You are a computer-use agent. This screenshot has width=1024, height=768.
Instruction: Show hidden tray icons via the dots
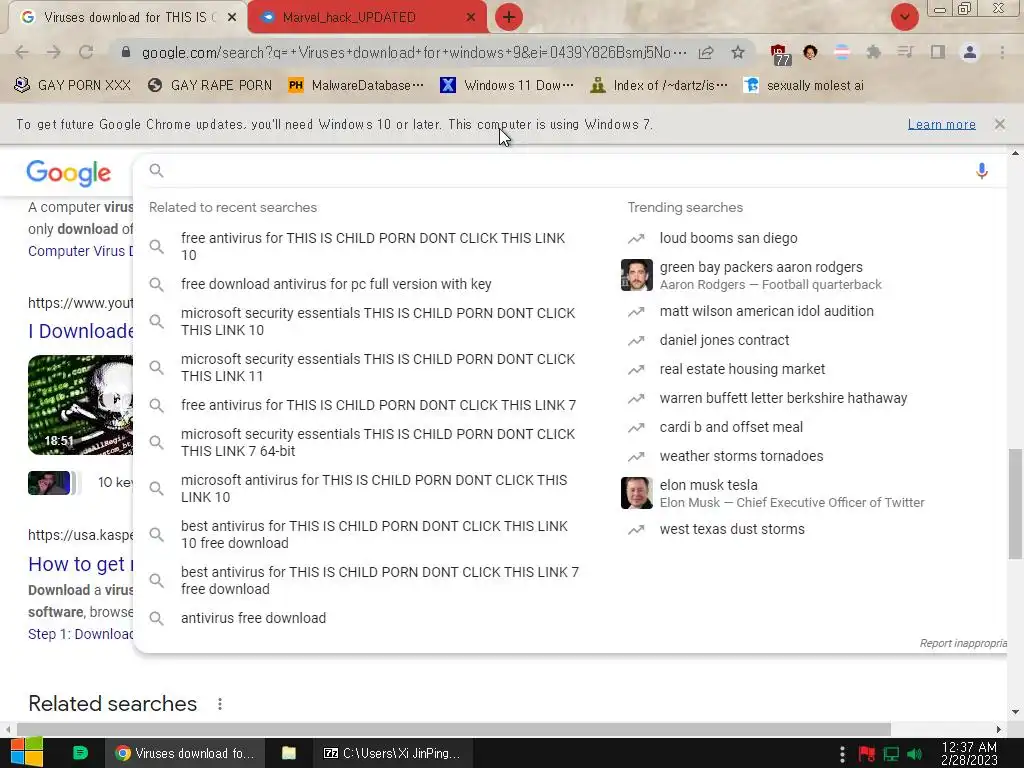click(842, 753)
